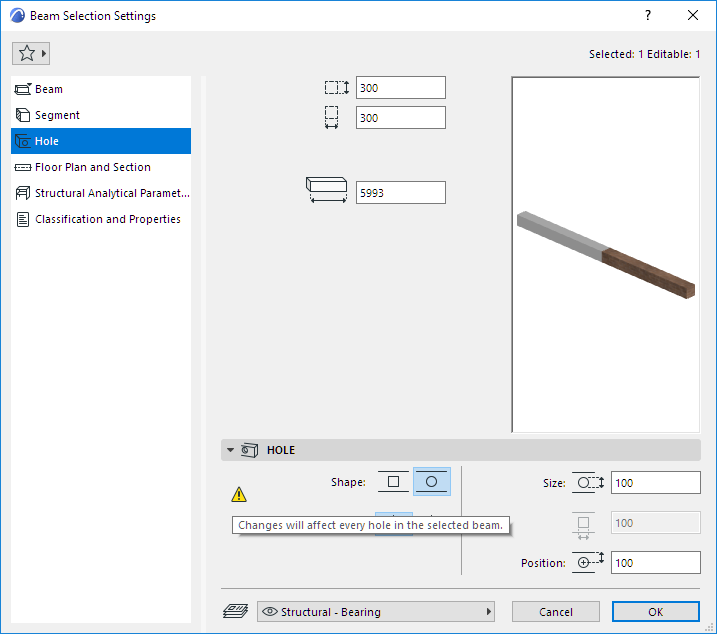The width and height of the screenshot is (717, 634).
Task: Open Classification and Properties page
Action: tap(101, 219)
